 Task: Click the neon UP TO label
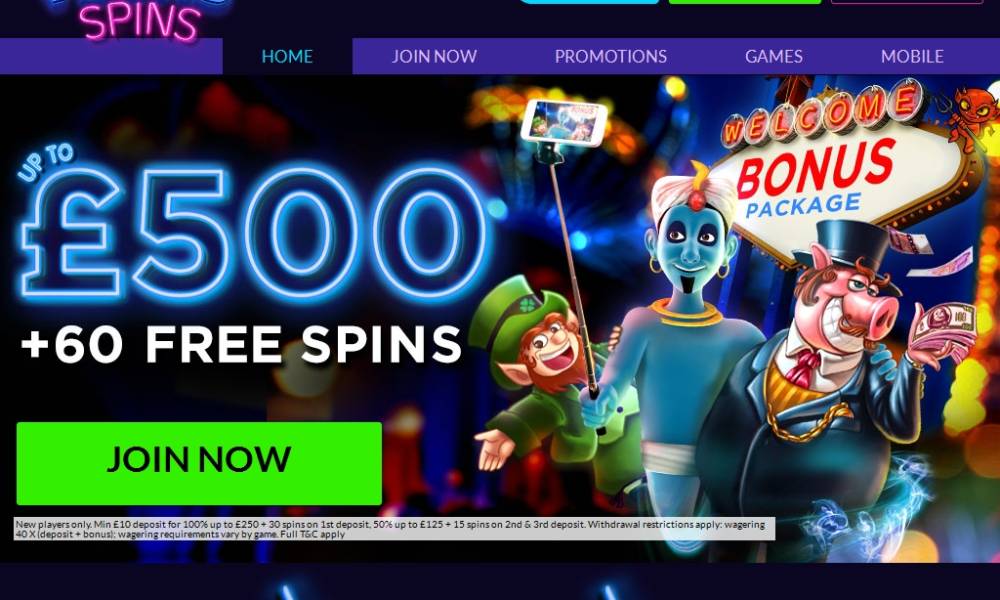46,163
